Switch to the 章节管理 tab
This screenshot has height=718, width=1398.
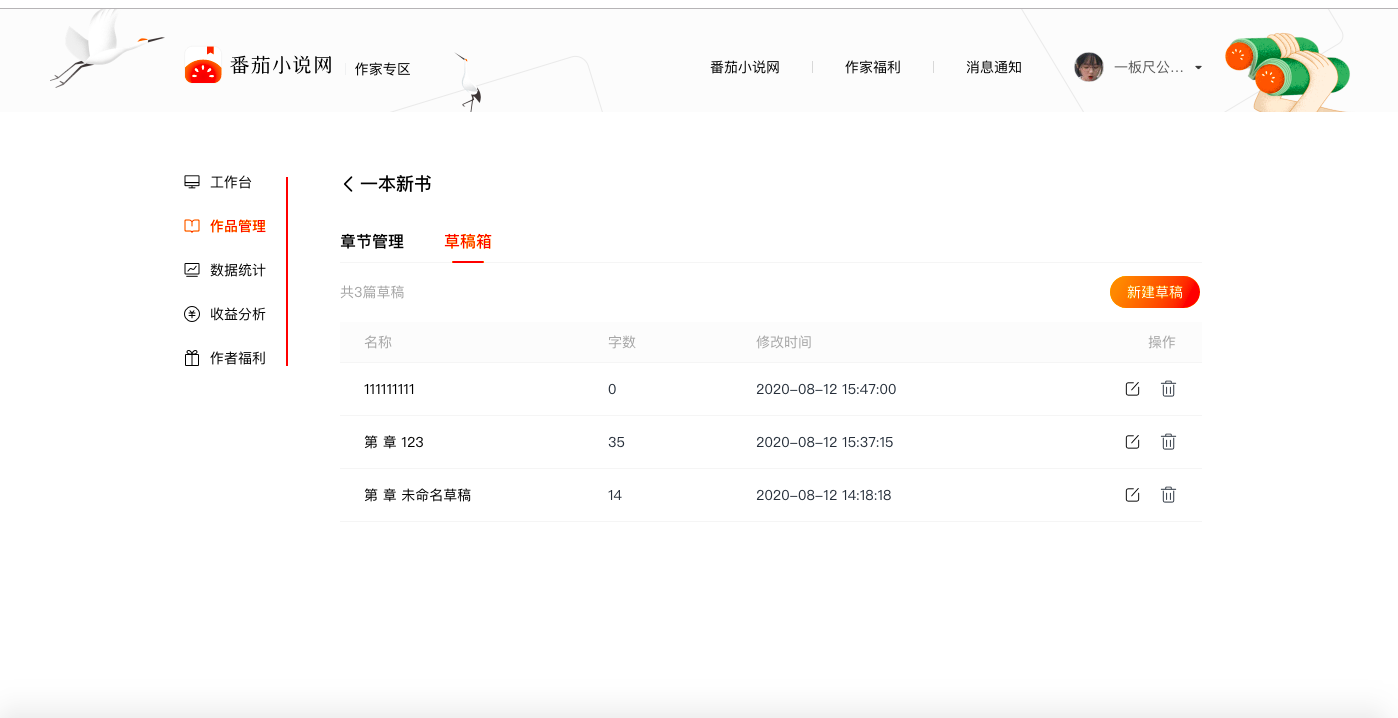pyautogui.click(x=372, y=242)
